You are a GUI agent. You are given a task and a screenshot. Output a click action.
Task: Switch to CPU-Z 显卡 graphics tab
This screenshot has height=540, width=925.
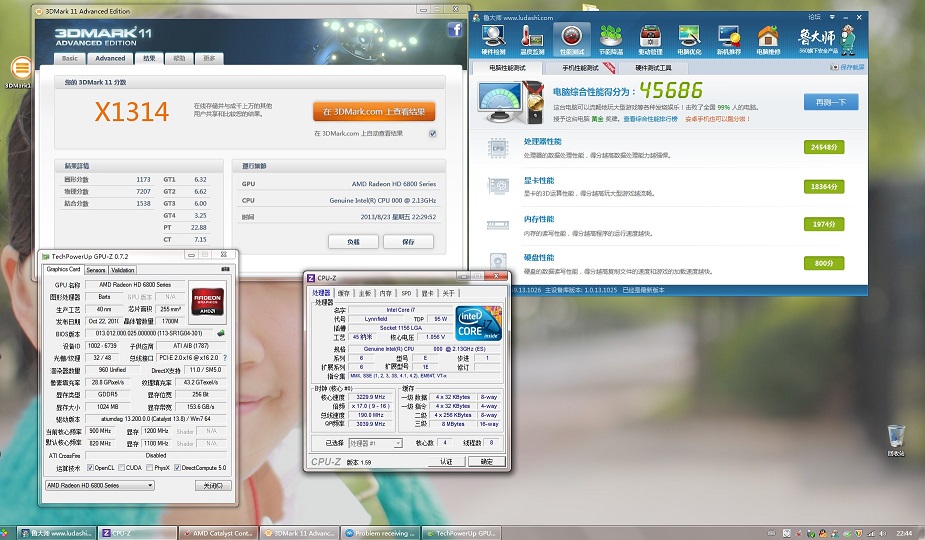coord(428,293)
